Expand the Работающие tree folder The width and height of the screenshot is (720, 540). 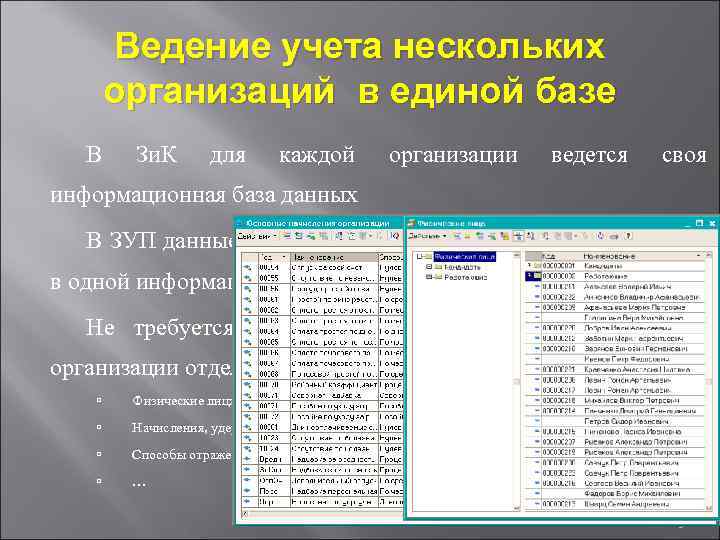(429, 277)
